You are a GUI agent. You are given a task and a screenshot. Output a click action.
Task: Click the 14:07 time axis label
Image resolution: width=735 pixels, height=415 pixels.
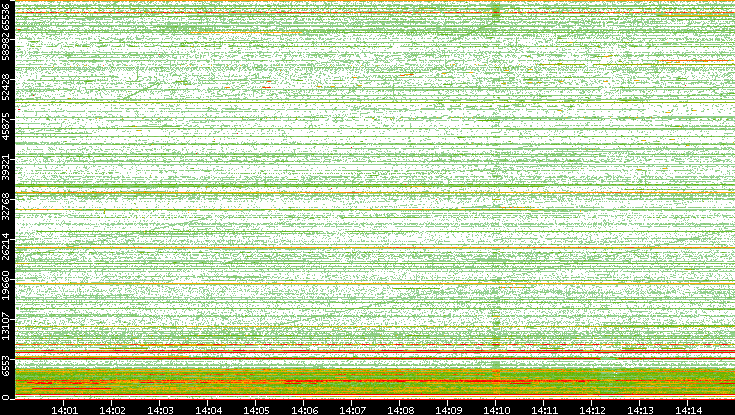[x=352, y=411]
